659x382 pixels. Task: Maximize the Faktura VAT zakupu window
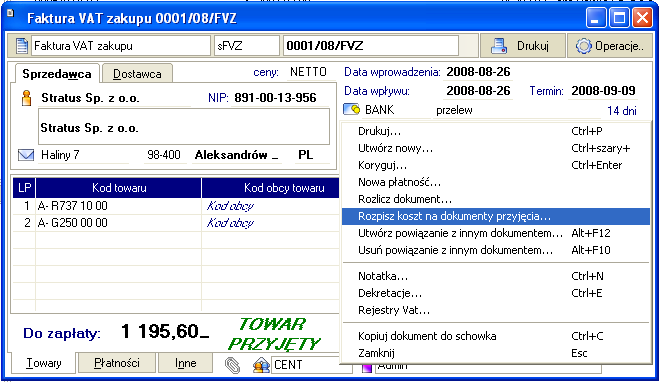619,18
